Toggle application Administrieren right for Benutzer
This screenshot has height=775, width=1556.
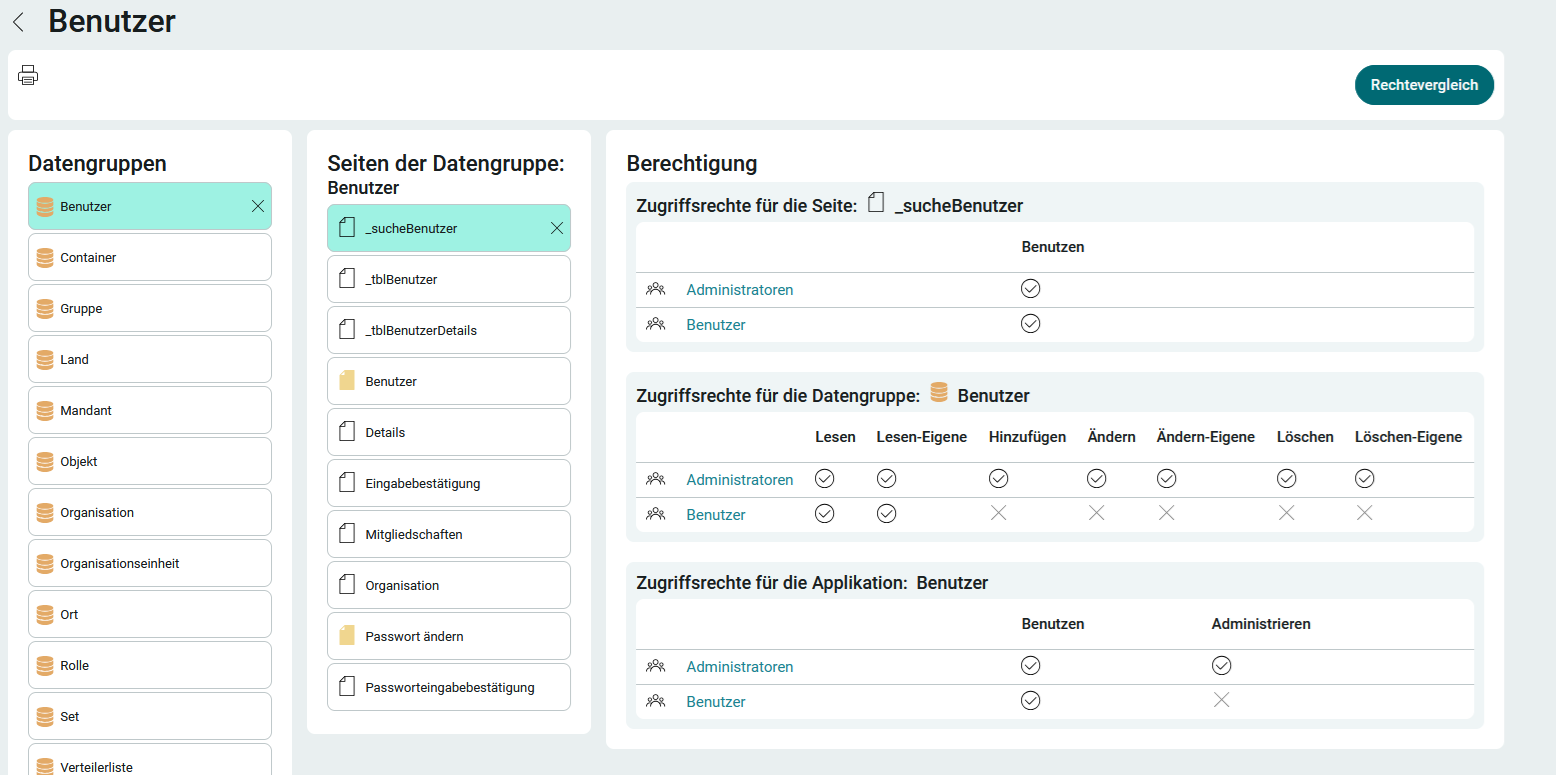1221,700
